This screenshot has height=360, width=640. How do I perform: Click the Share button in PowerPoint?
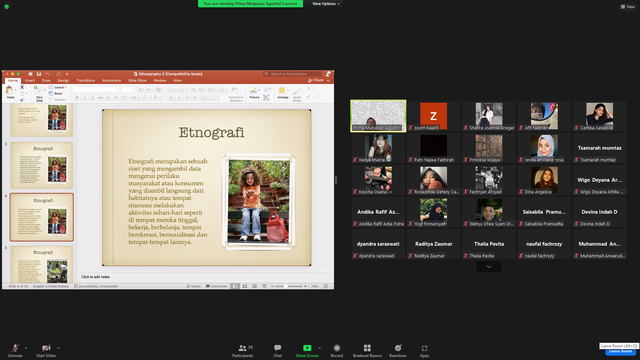click(317, 80)
